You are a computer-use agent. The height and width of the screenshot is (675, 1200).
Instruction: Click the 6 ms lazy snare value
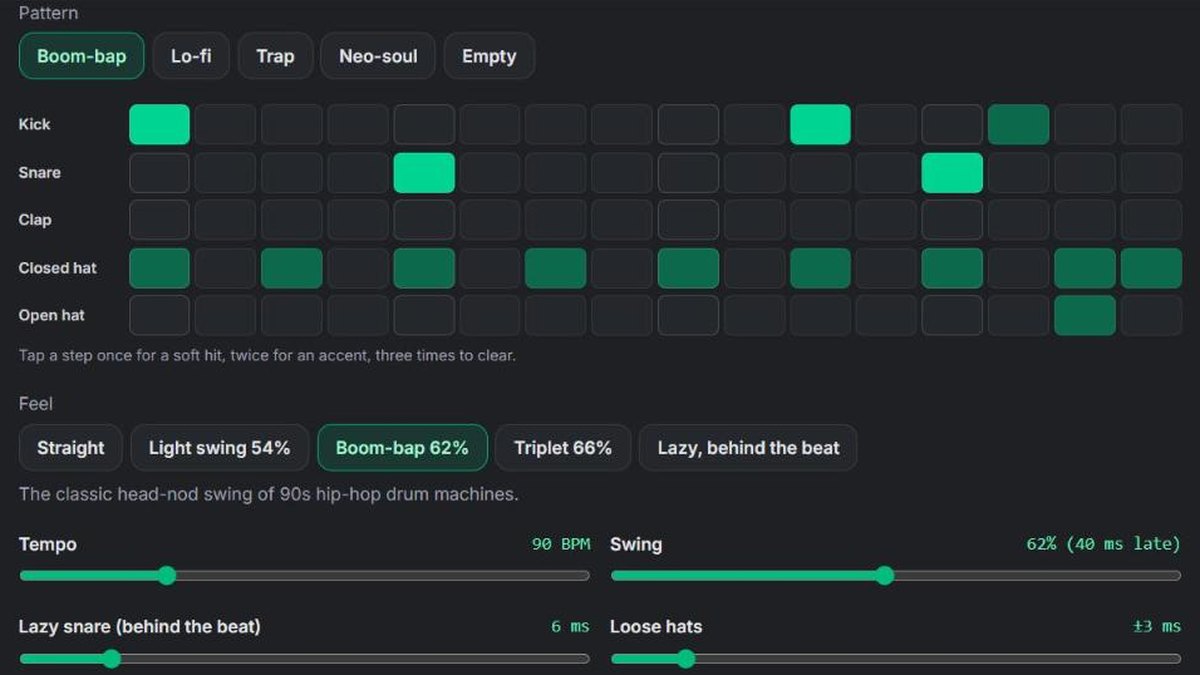point(570,626)
